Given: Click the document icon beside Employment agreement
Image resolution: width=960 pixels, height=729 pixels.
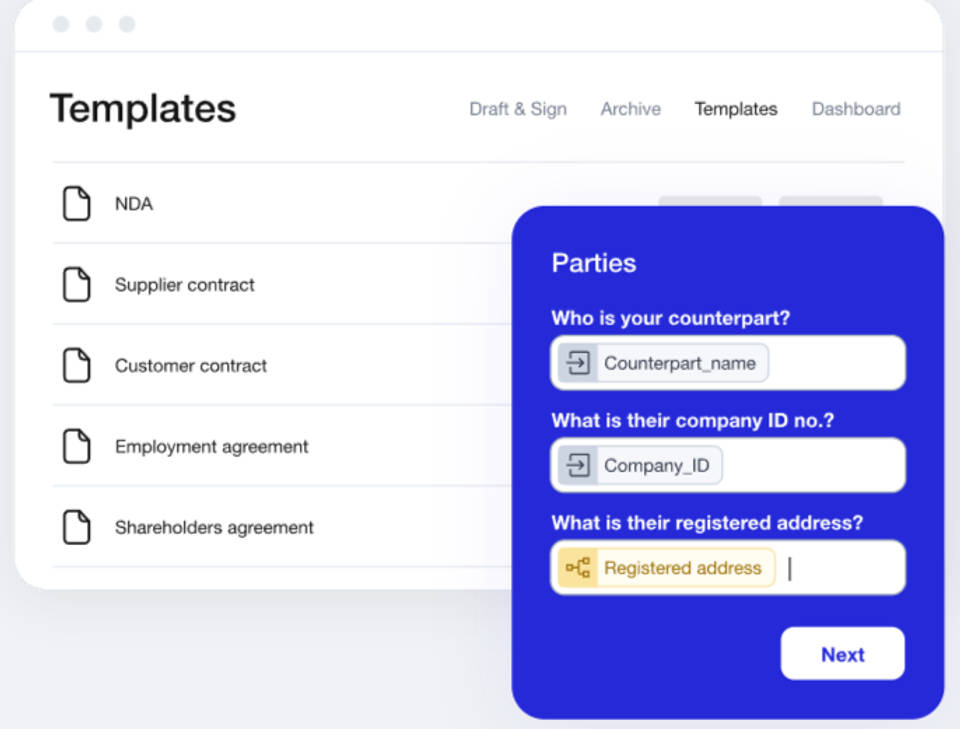Looking at the screenshot, I should 77,446.
